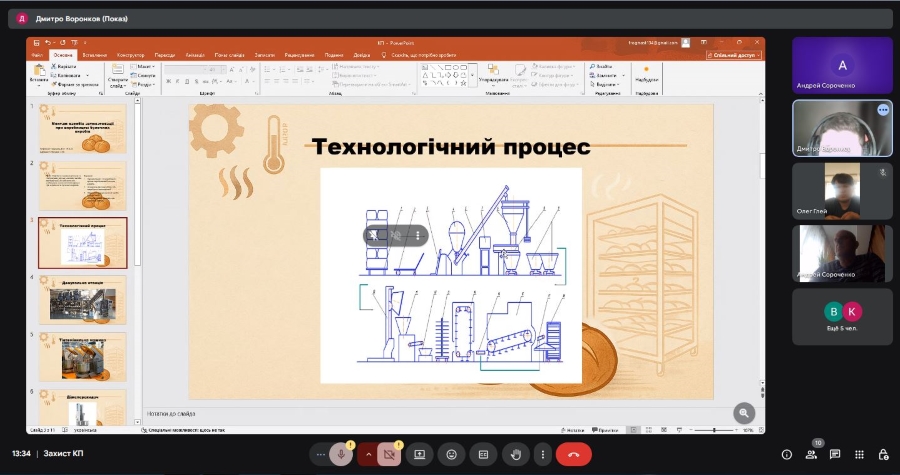Screen dimensions: 900x475
Task: Toggle the microphone in the call bar
Action: pos(342,454)
